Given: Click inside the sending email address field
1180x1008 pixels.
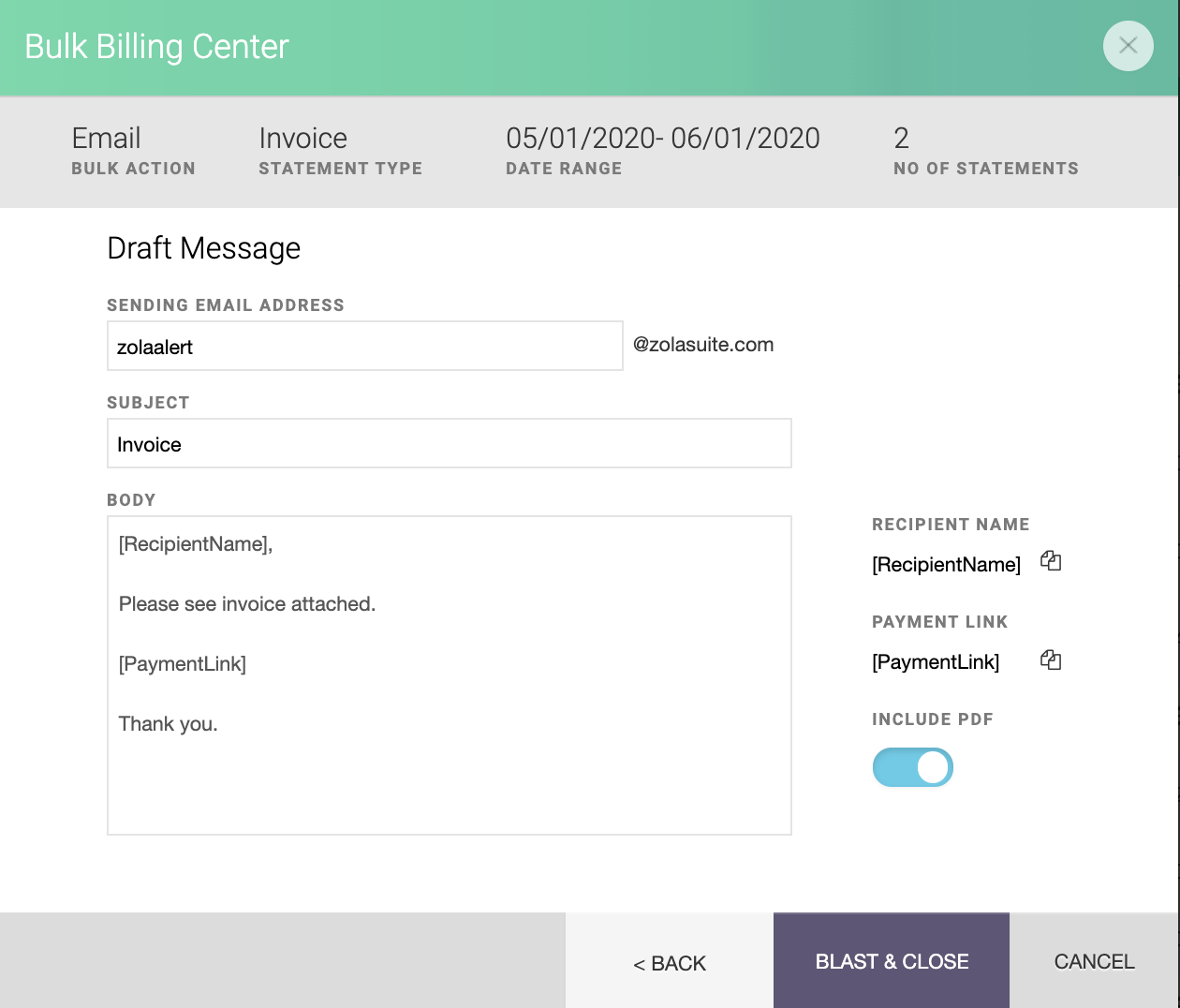Looking at the screenshot, I should (x=365, y=346).
